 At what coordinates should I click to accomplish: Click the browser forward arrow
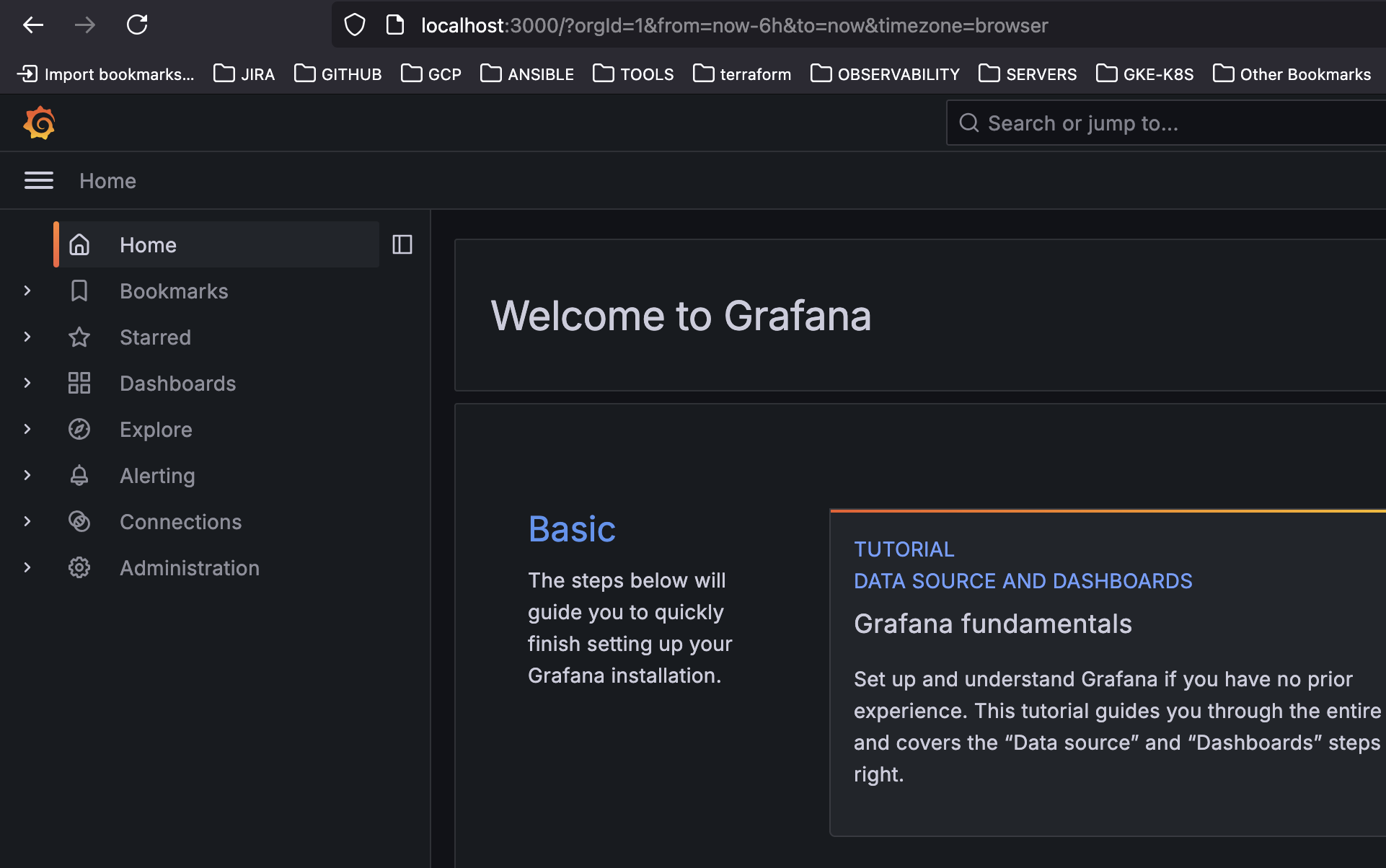pos(85,25)
